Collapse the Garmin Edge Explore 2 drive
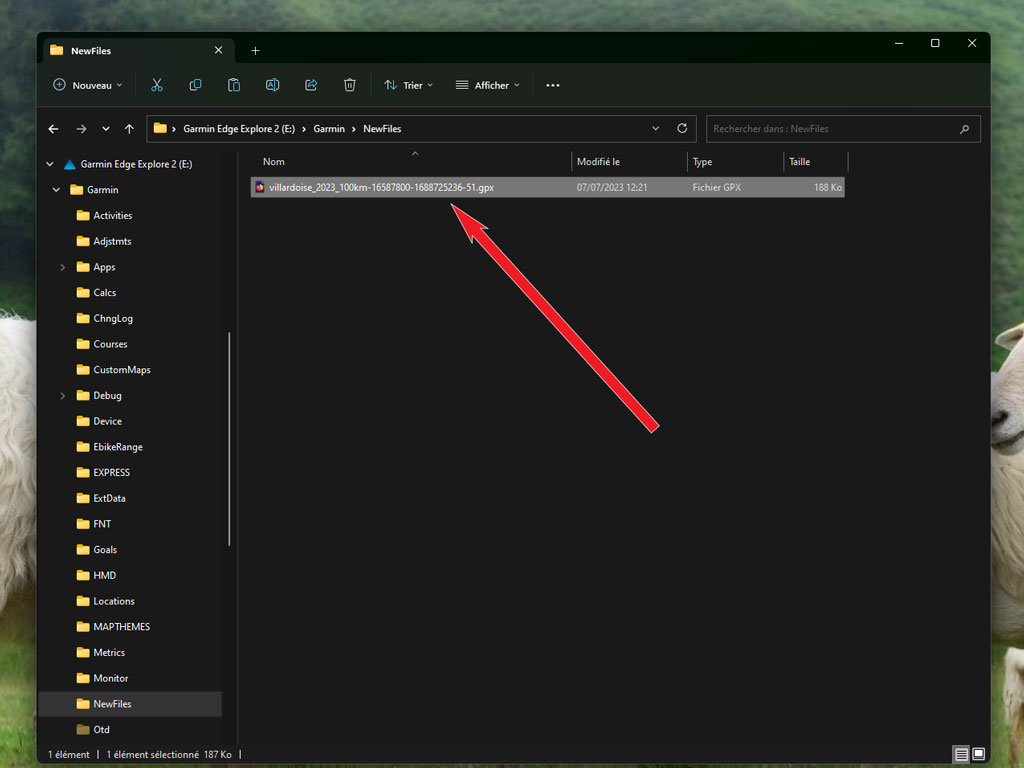This screenshot has width=1024, height=768. 50,164
